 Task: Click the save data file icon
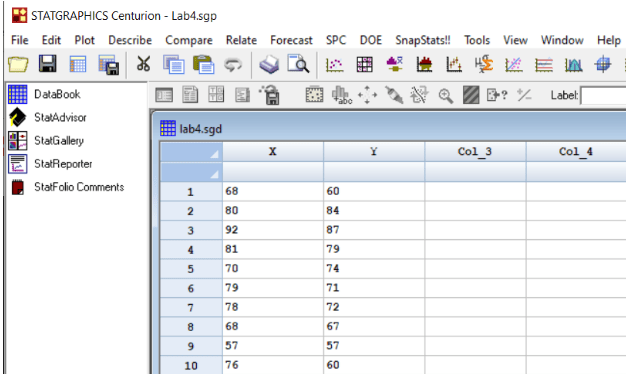[109, 65]
